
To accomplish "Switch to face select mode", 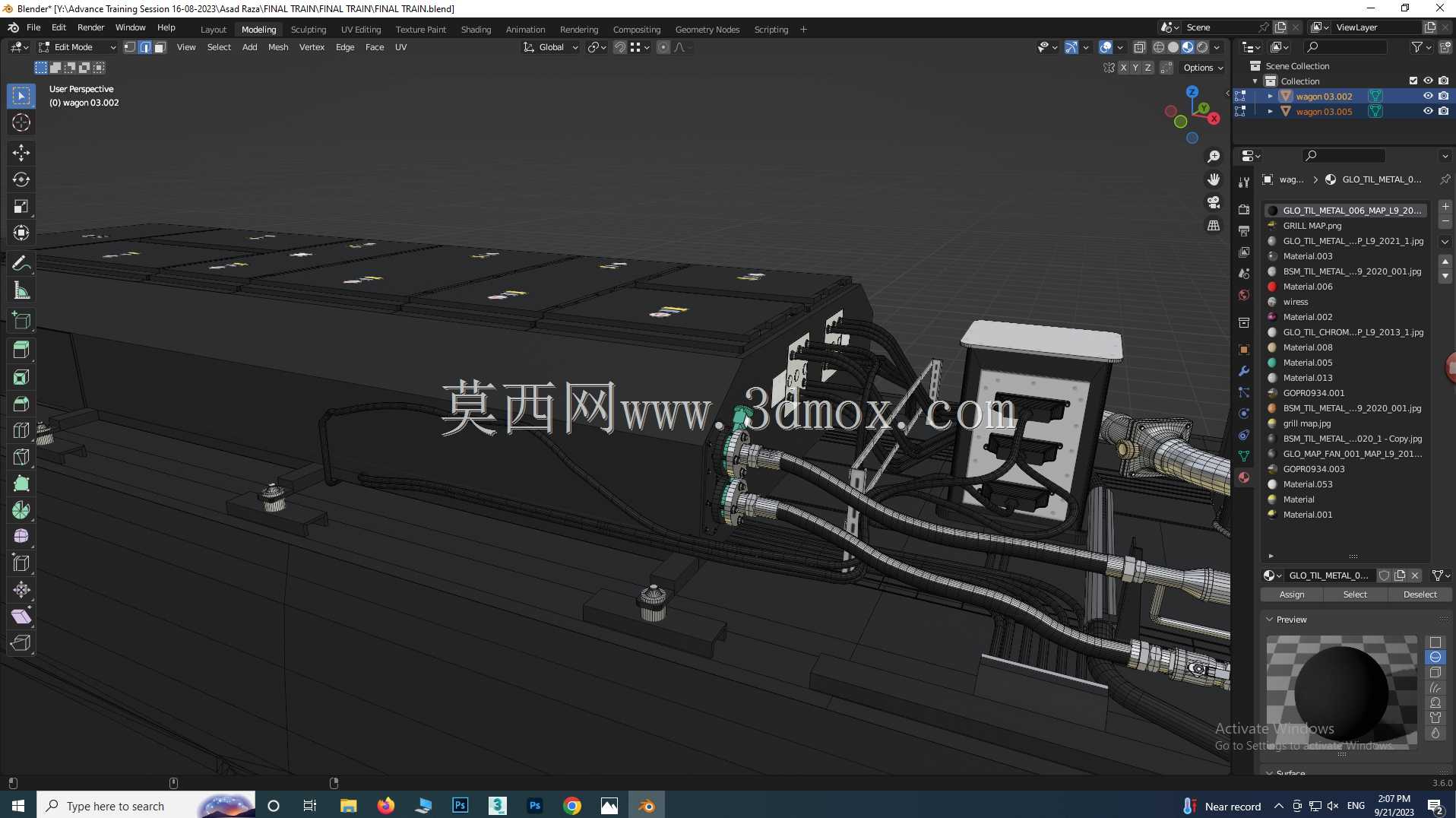I will click(160, 47).
